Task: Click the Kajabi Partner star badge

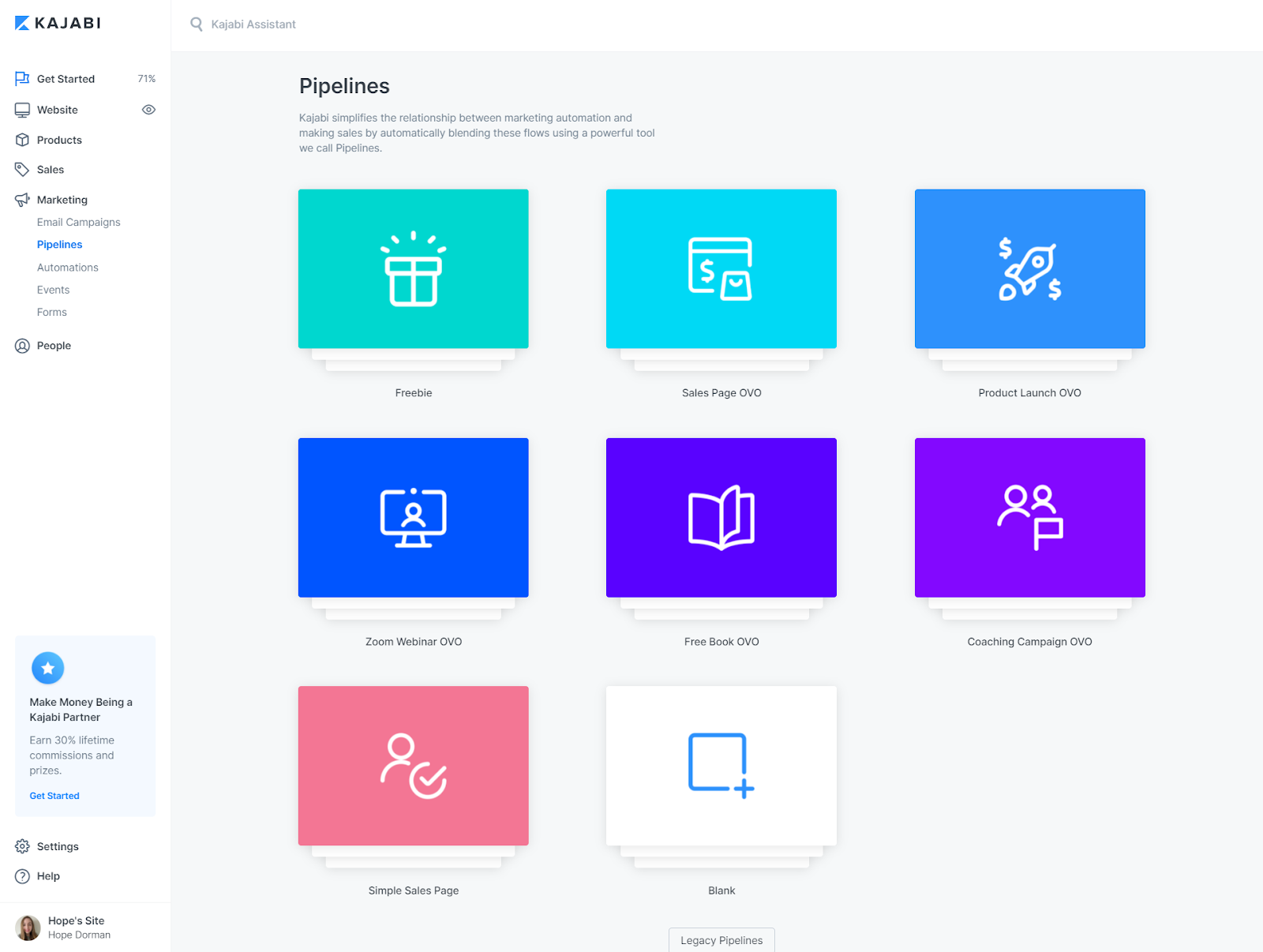Action: click(x=47, y=669)
